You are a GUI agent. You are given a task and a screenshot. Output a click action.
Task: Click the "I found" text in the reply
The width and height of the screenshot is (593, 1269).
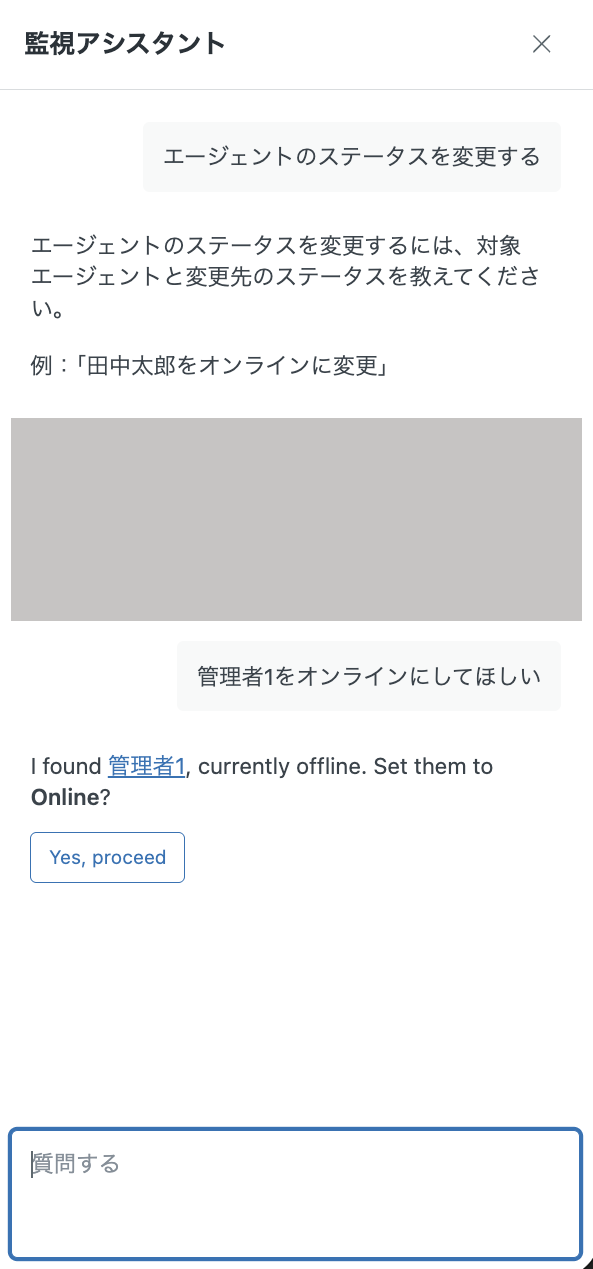(66, 767)
